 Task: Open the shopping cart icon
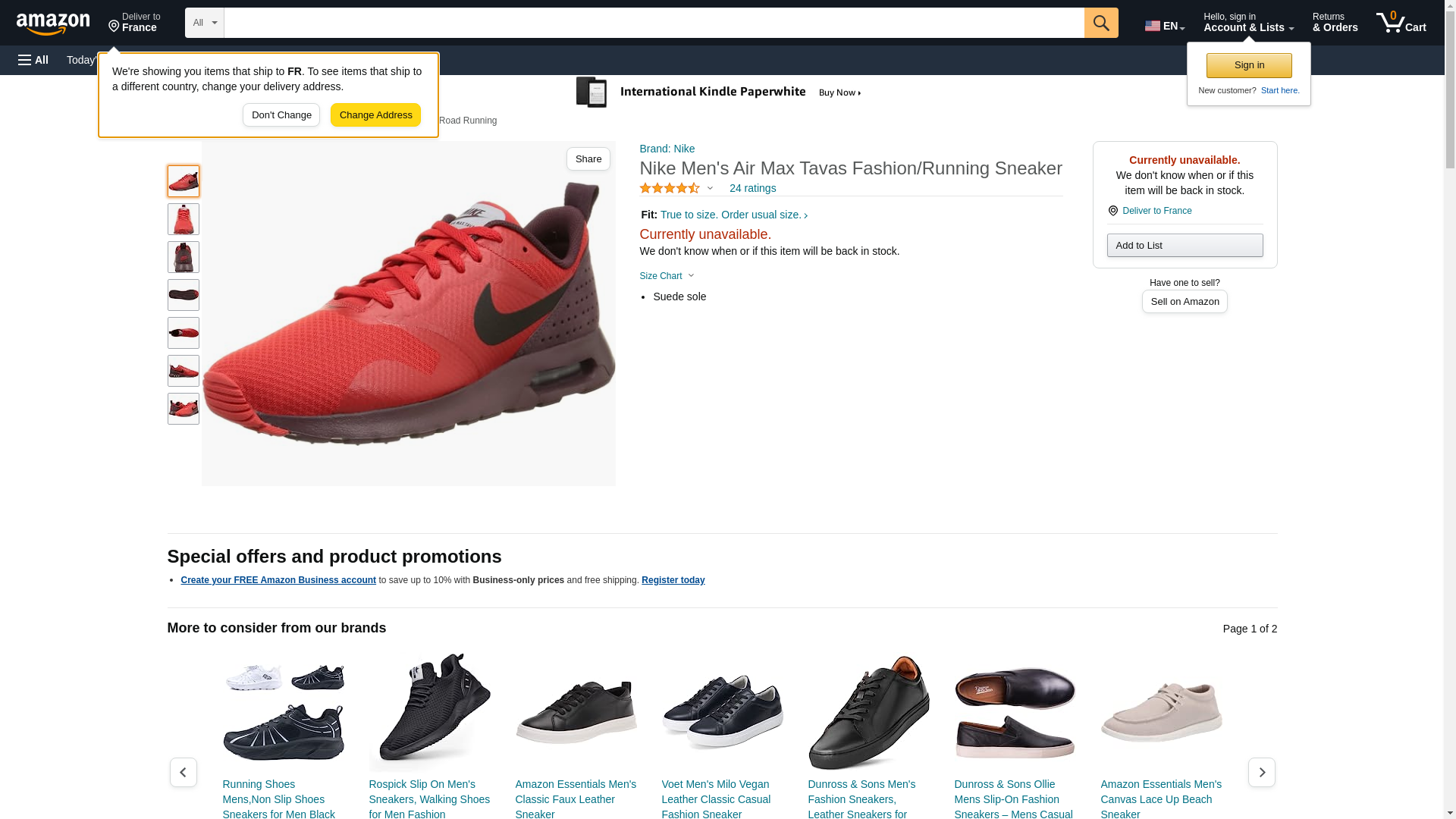(x=1401, y=23)
